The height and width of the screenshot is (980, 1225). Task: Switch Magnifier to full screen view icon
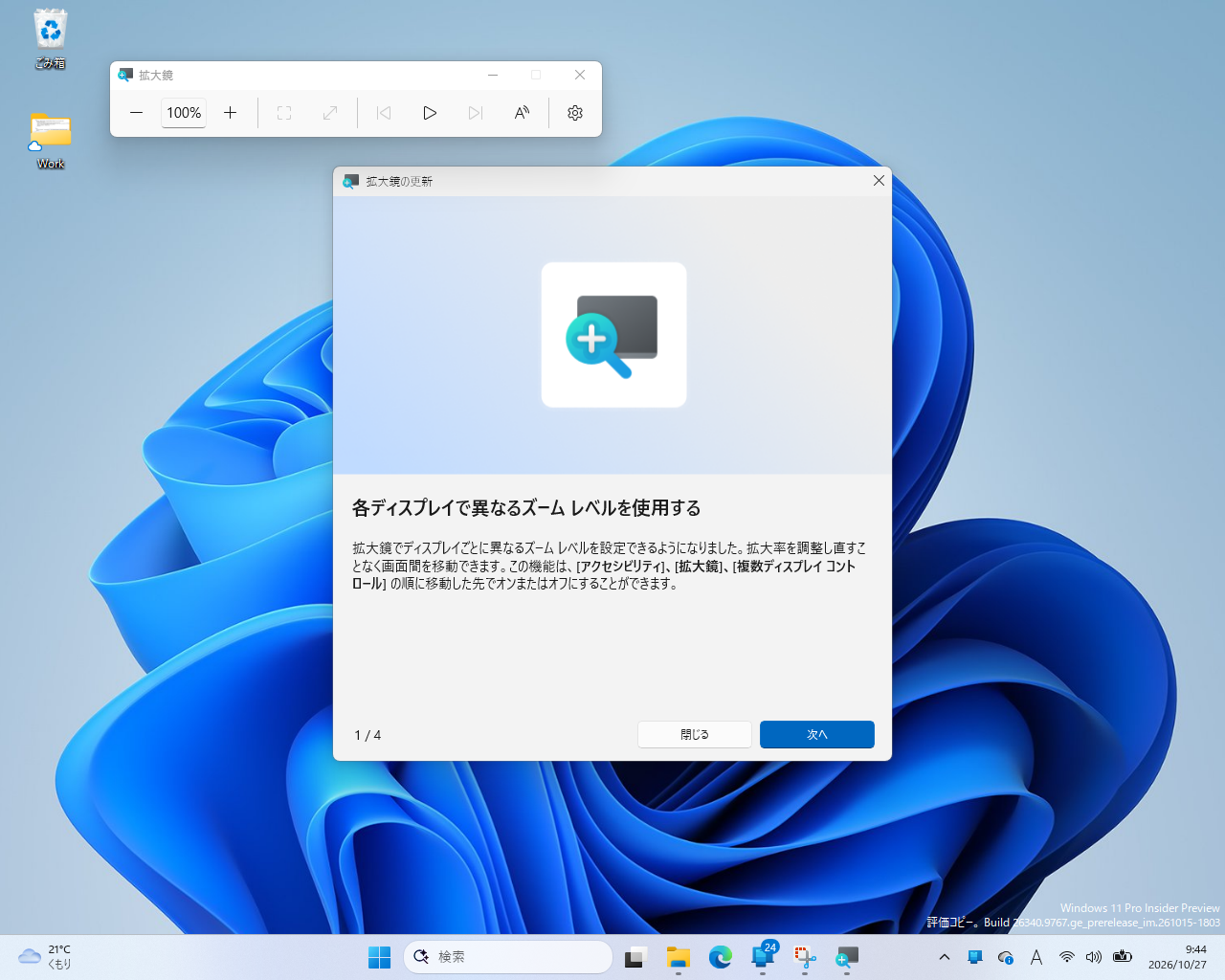tap(284, 113)
